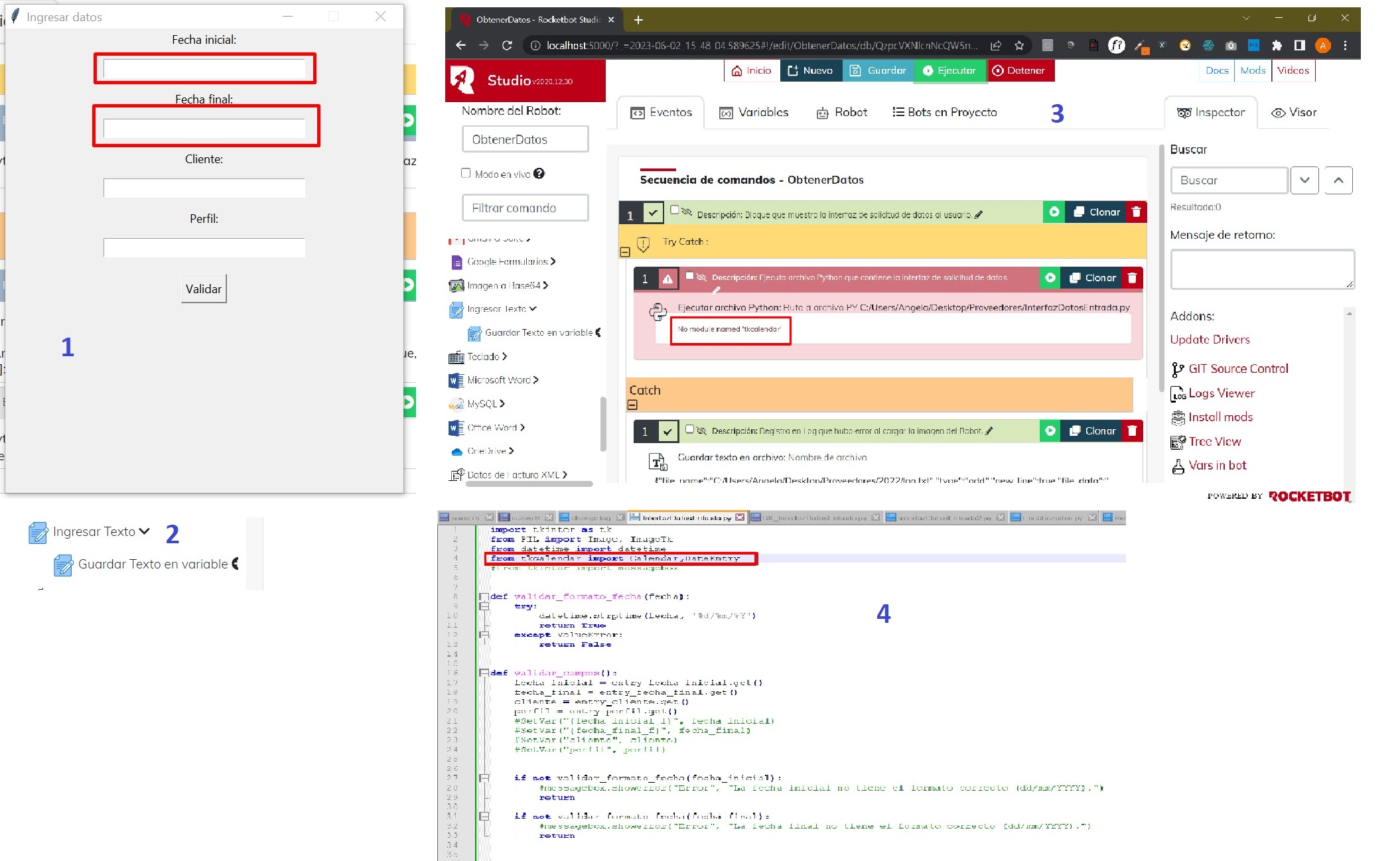Screen dimensions: 1400x861
Task: Open Logs Viewer addon icon
Action: 1178,394
